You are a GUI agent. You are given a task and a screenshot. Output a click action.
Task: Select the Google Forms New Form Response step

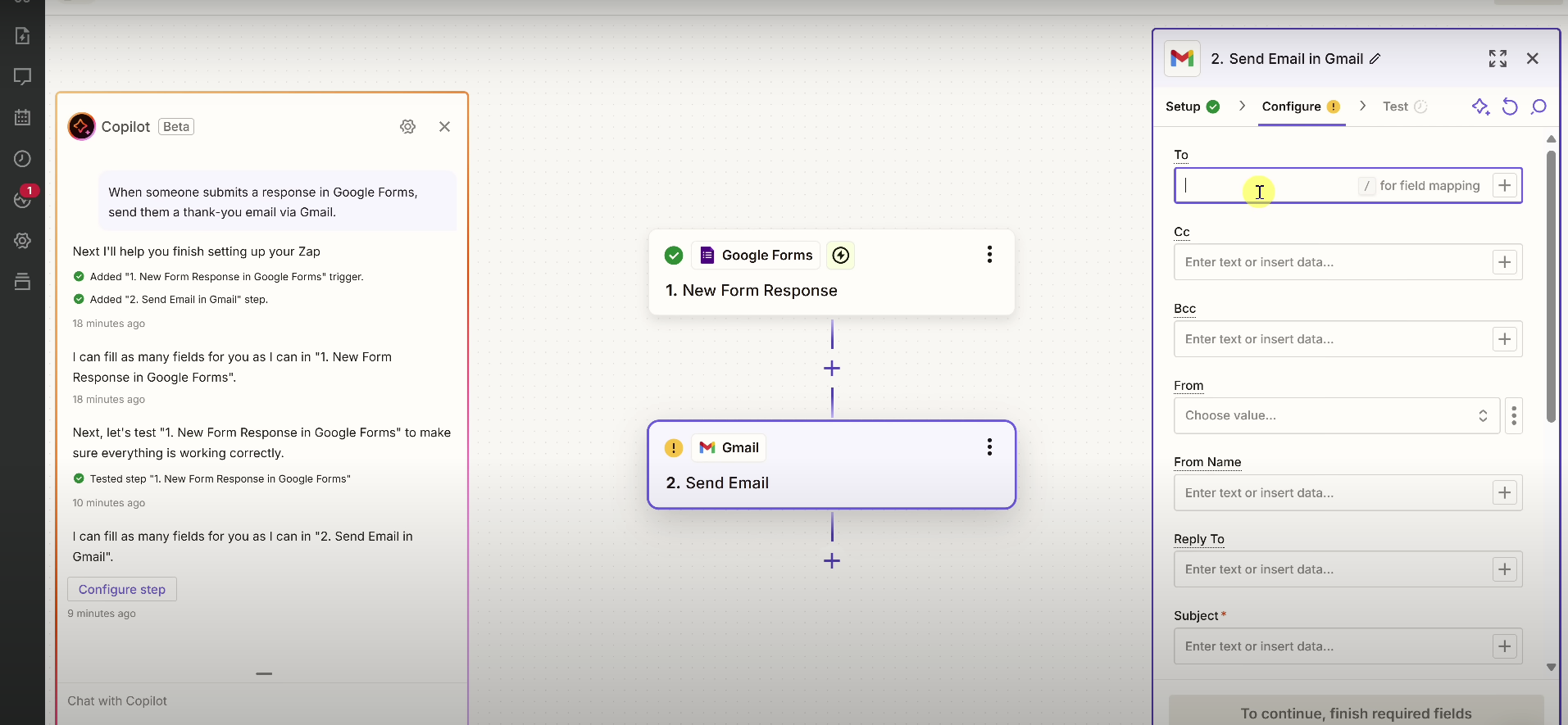(x=832, y=272)
